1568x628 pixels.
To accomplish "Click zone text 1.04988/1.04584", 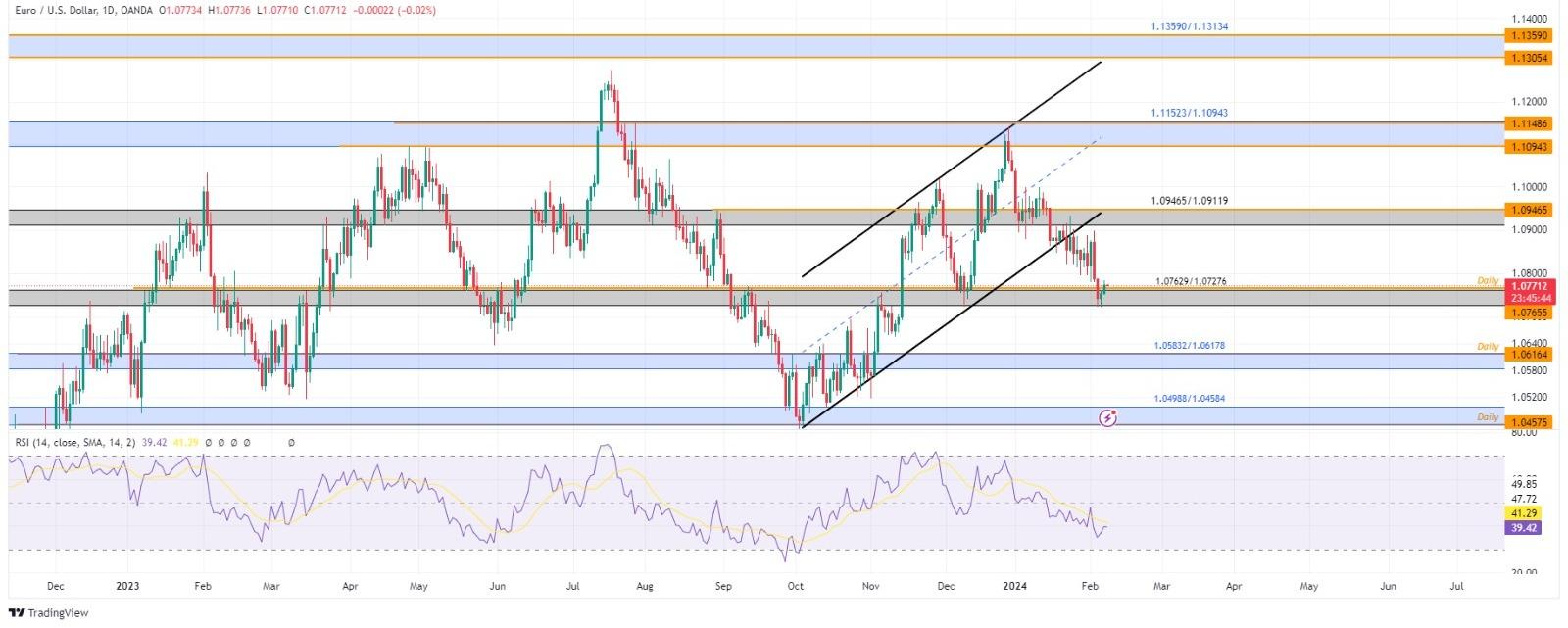I will (x=1189, y=399).
